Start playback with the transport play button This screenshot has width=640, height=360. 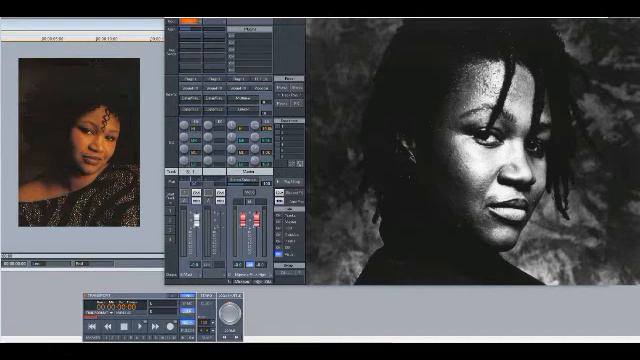tap(139, 327)
